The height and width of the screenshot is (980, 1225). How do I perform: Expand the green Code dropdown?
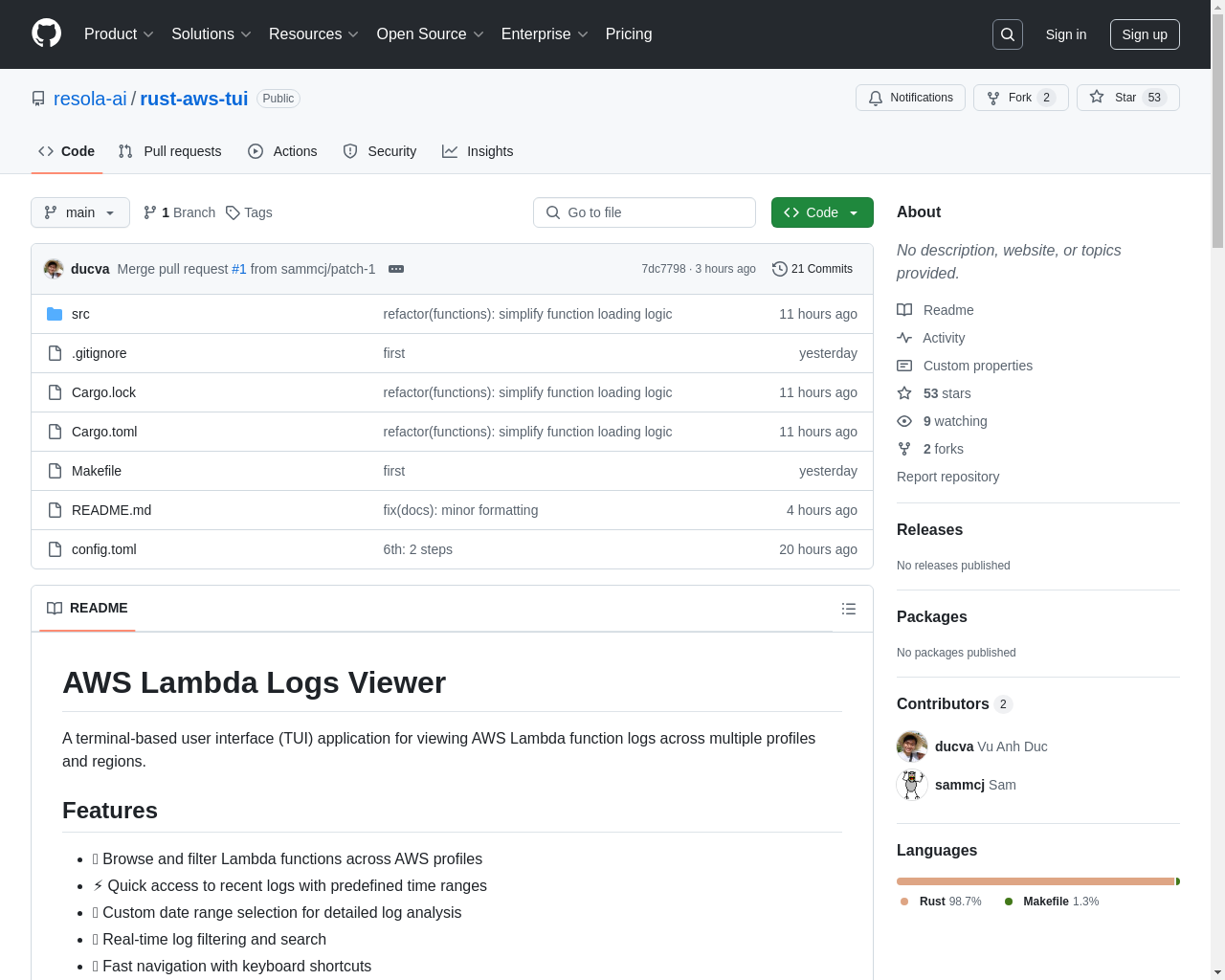[x=822, y=212]
